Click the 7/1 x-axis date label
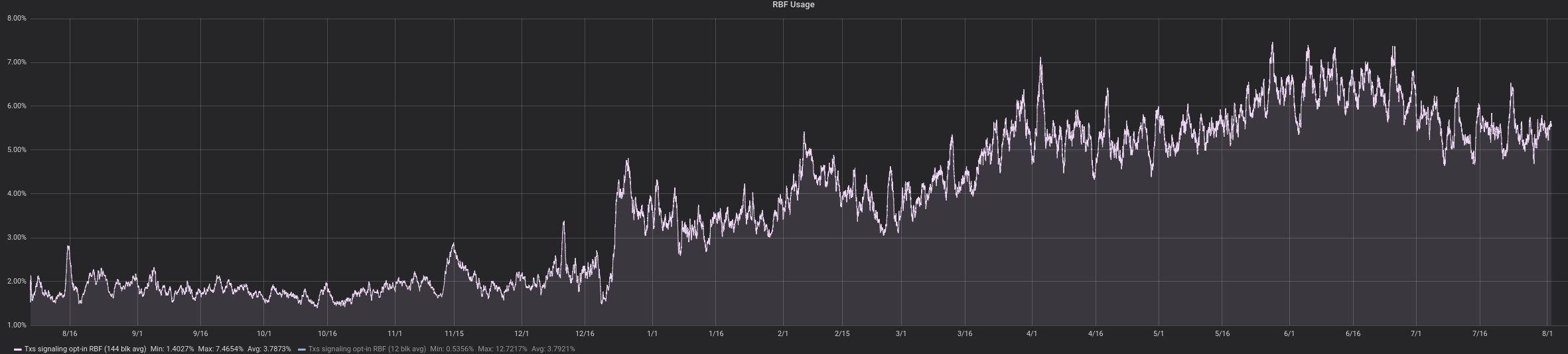The image size is (1568, 354). click(1416, 333)
